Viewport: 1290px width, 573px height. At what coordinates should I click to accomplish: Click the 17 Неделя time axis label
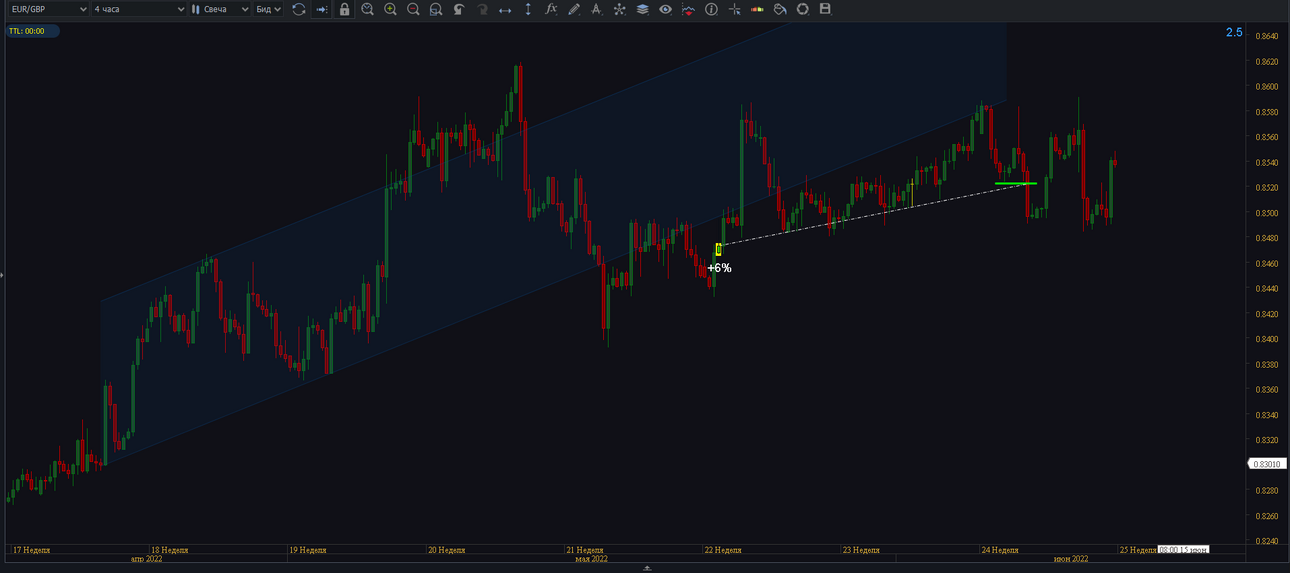(31, 549)
